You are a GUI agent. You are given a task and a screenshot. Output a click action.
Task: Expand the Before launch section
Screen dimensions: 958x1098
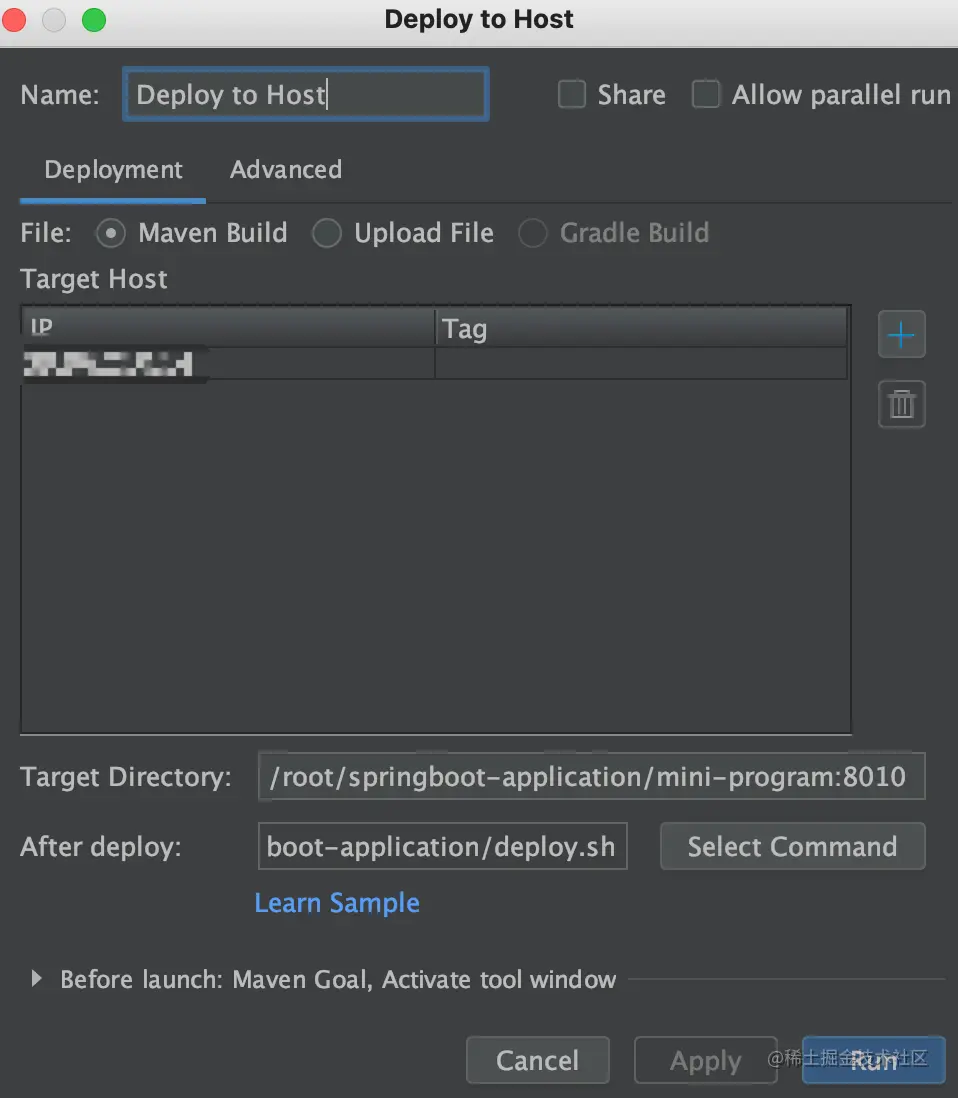[x=38, y=980]
